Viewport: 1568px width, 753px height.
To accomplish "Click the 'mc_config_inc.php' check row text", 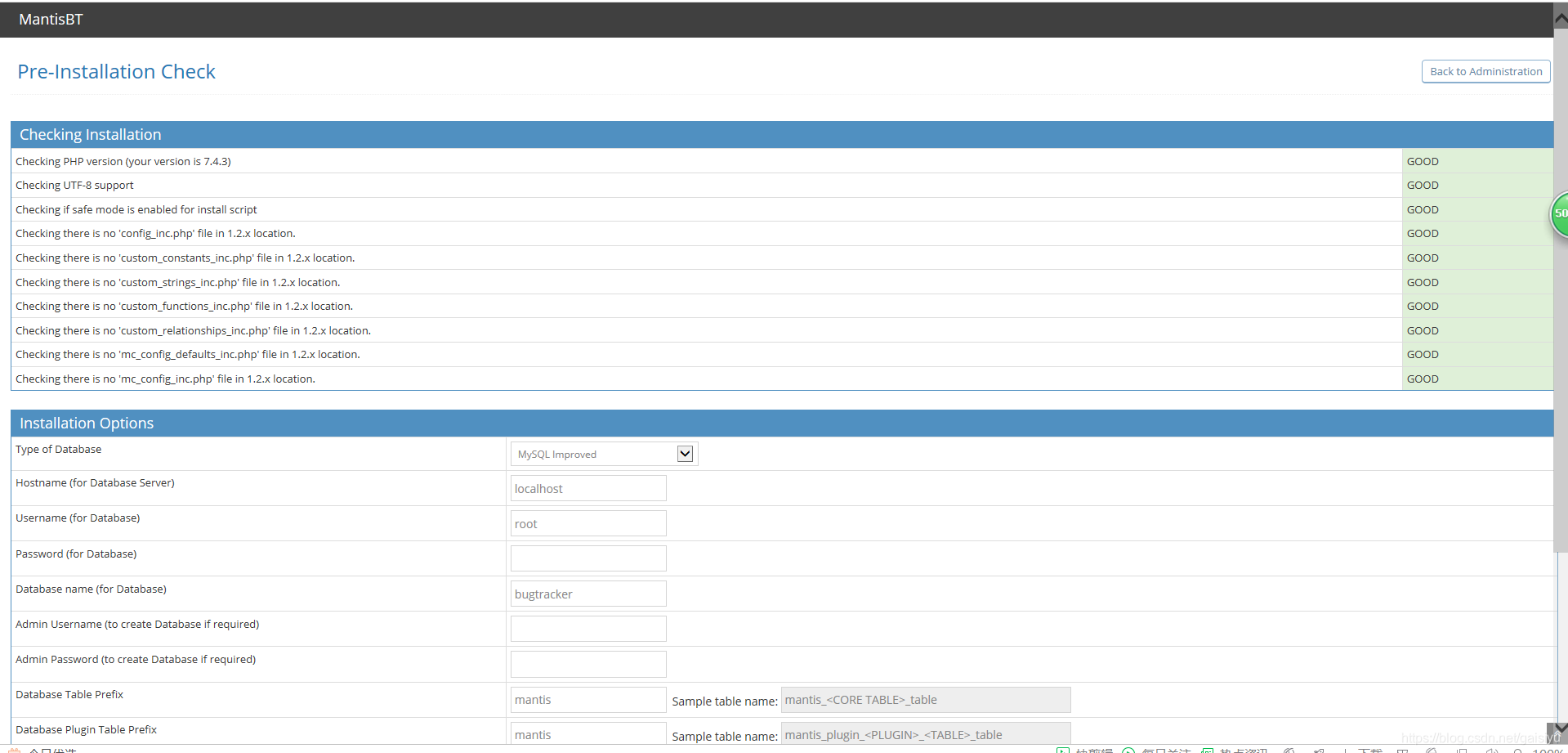I will click(166, 379).
